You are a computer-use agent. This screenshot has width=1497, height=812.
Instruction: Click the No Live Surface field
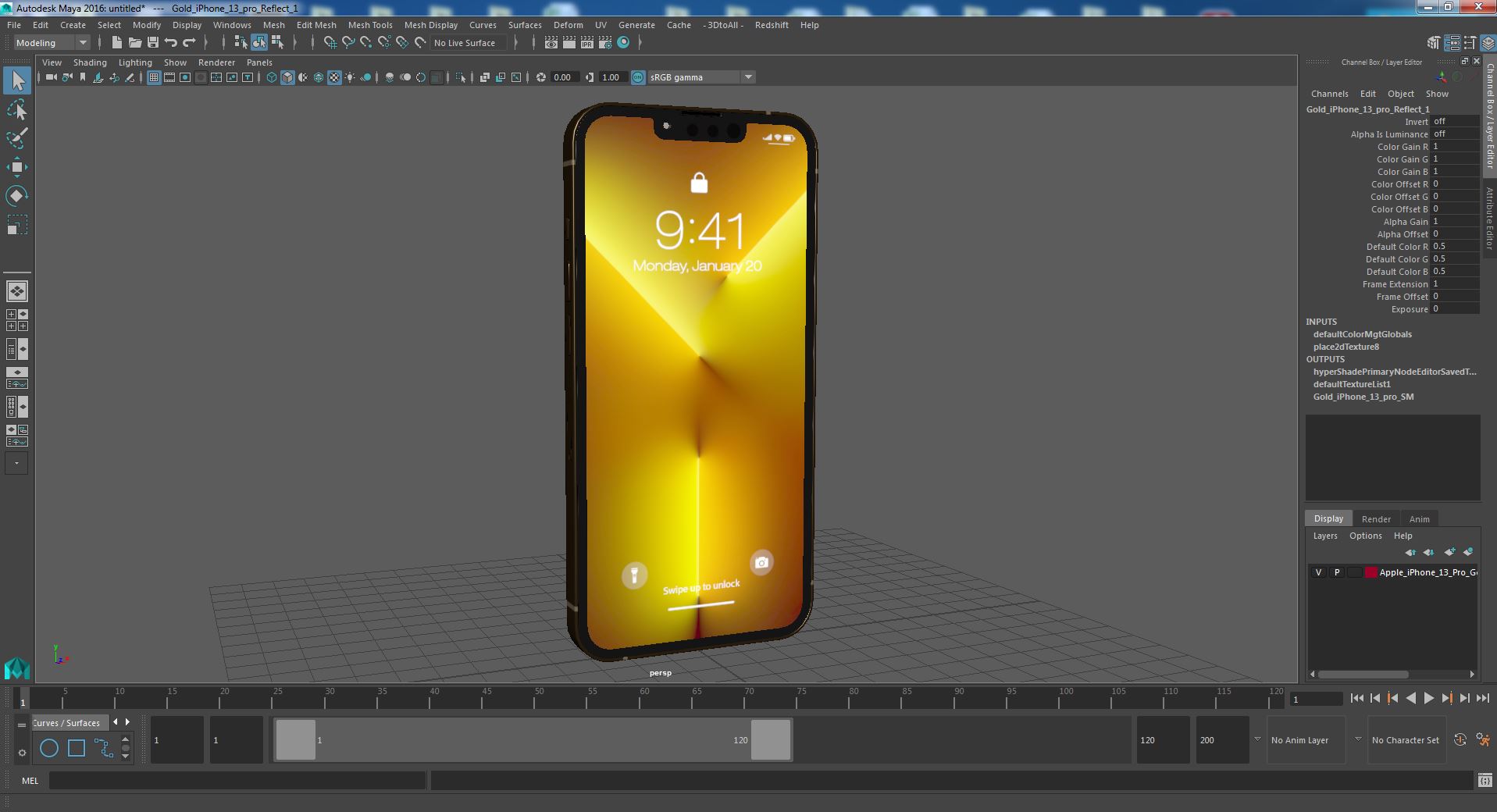tap(470, 43)
